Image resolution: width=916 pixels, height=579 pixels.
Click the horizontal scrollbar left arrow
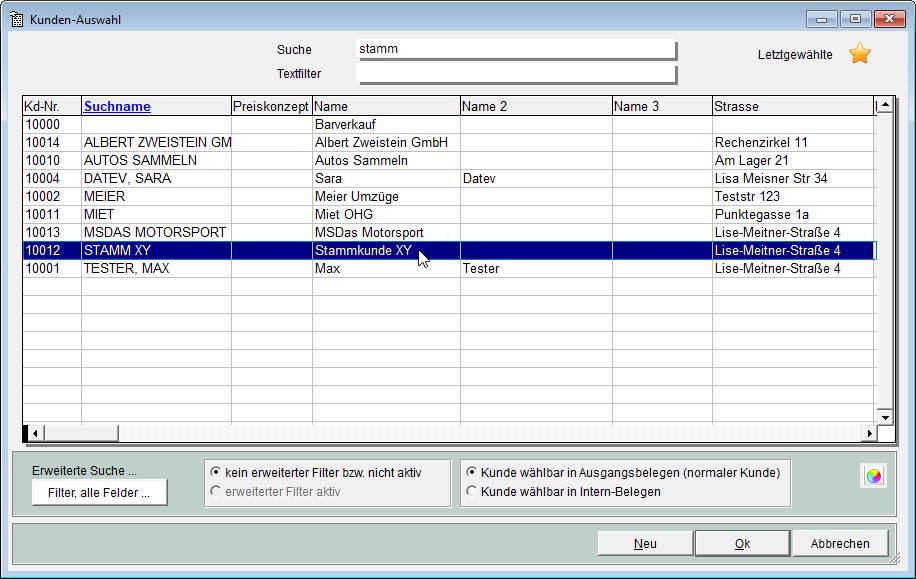pos(35,434)
